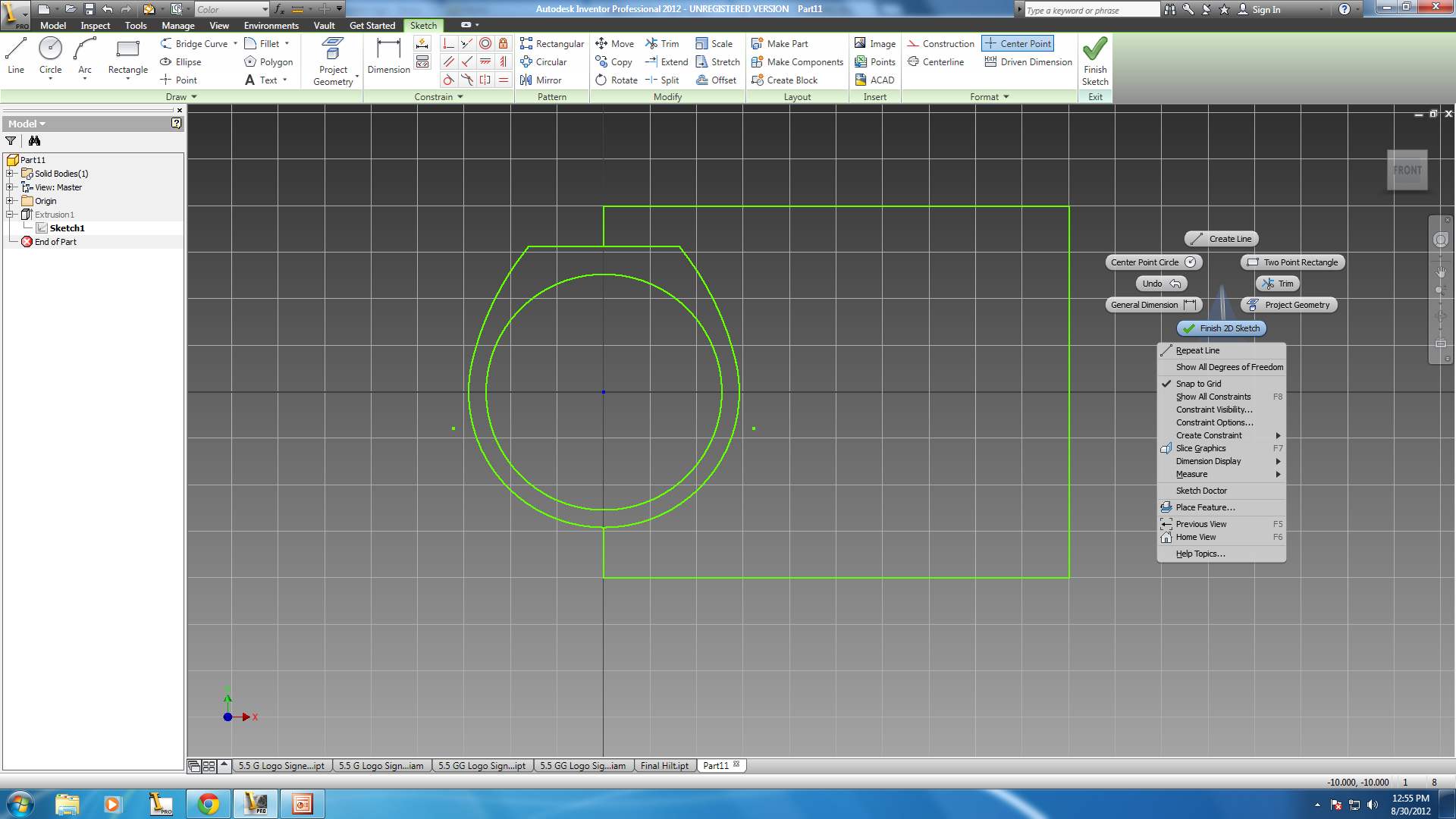The height and width of the screenshot is (819, 1456).
Task: Insert an Image into the sketch
Action: (875, 43)
